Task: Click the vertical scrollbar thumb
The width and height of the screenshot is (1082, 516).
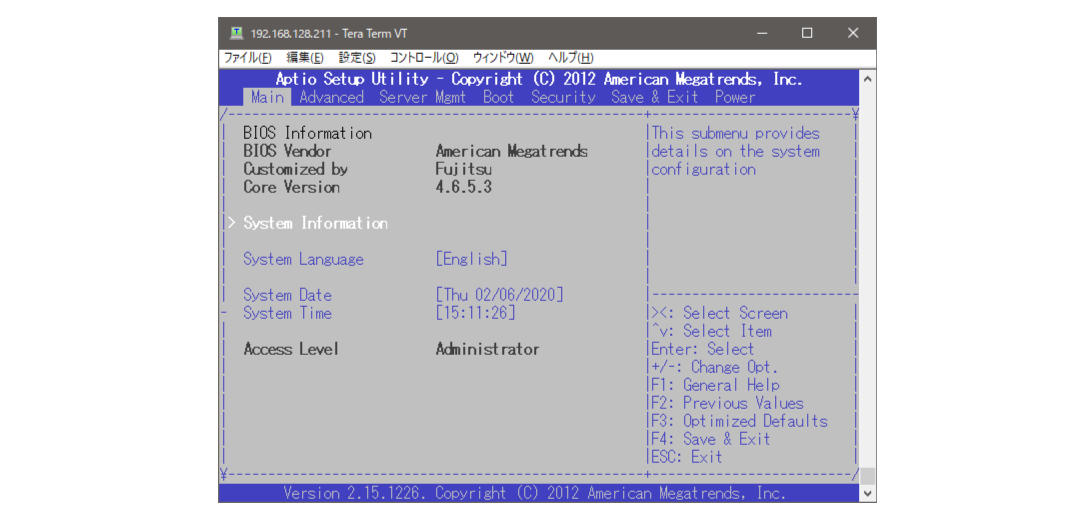Action: (868, 476)
